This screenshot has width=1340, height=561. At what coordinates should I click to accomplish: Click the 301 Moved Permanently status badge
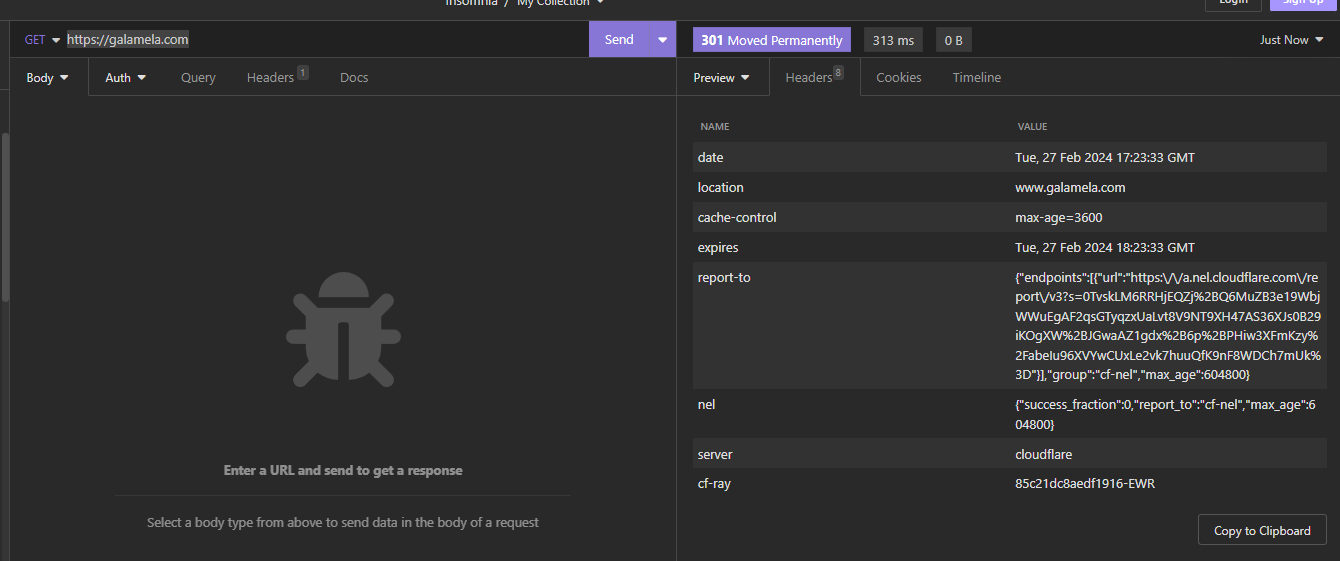pyautogui.click(x=771, y=40)
